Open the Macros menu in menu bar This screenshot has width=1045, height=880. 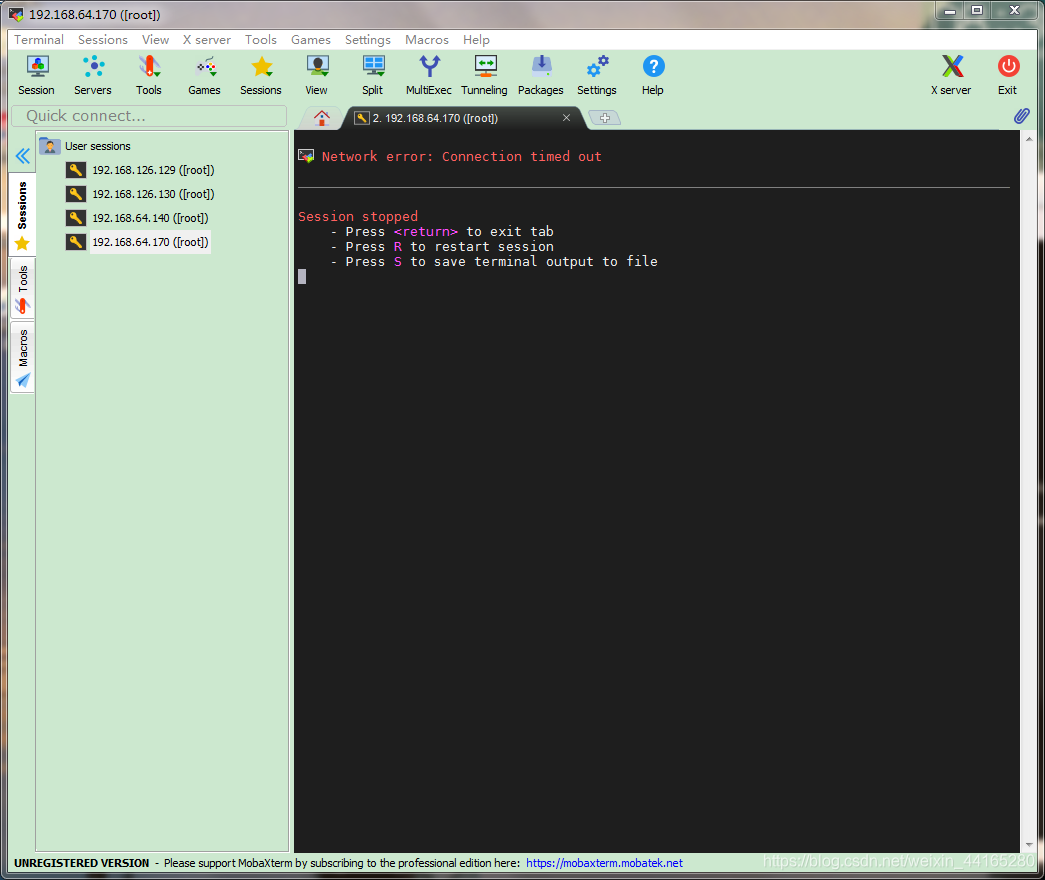click(x=427, y=39)
